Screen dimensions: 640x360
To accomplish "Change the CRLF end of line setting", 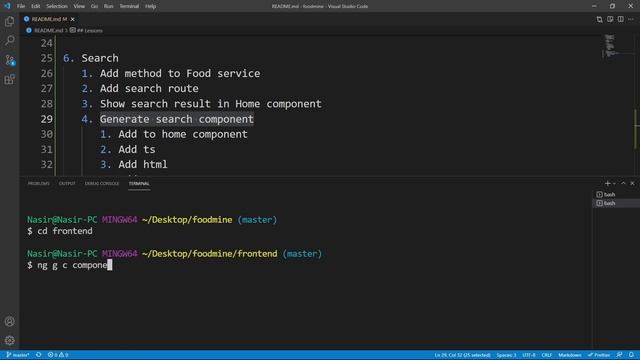I will coord(547,355).
